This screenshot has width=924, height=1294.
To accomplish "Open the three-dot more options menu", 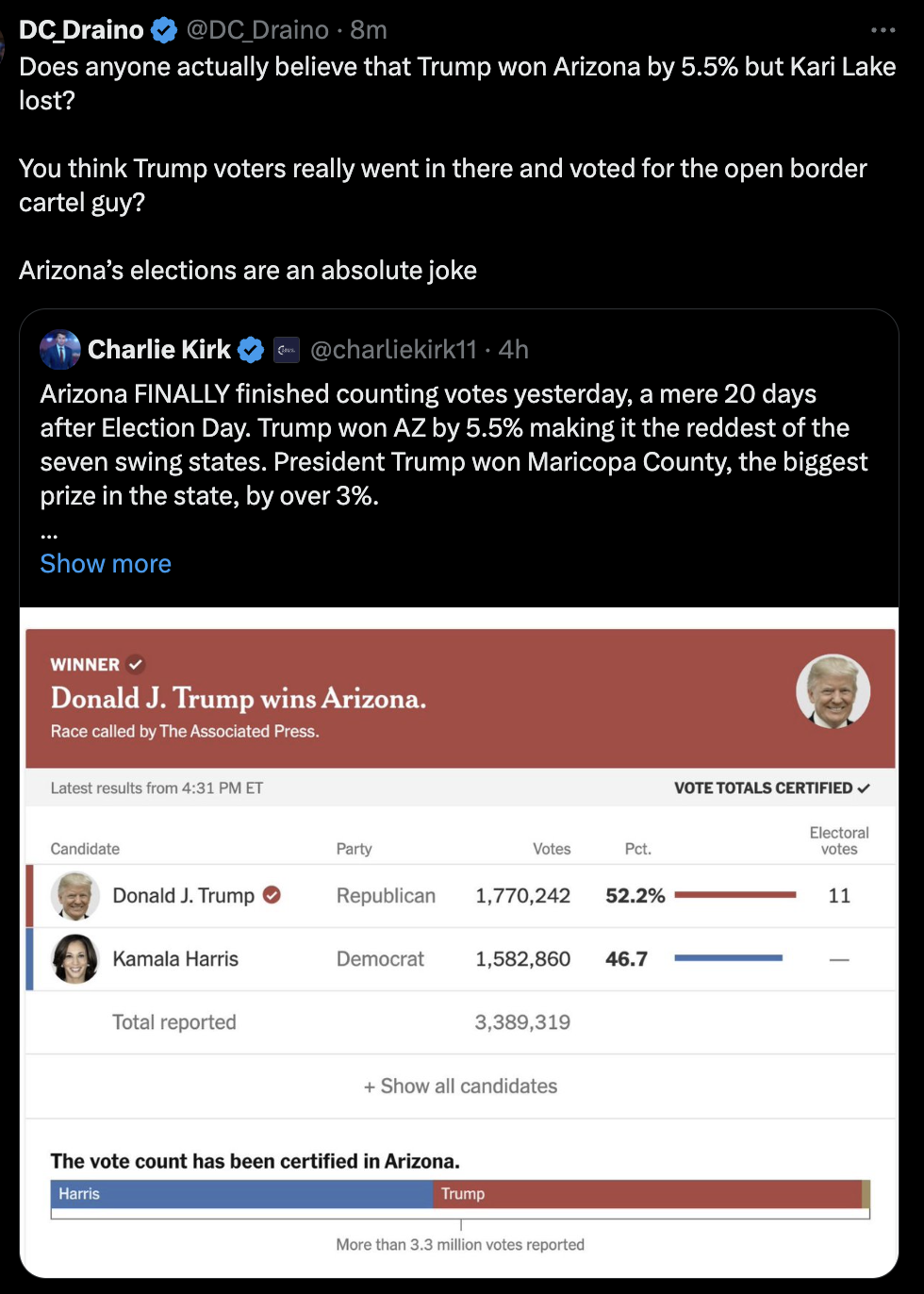I will coord(883,30).
